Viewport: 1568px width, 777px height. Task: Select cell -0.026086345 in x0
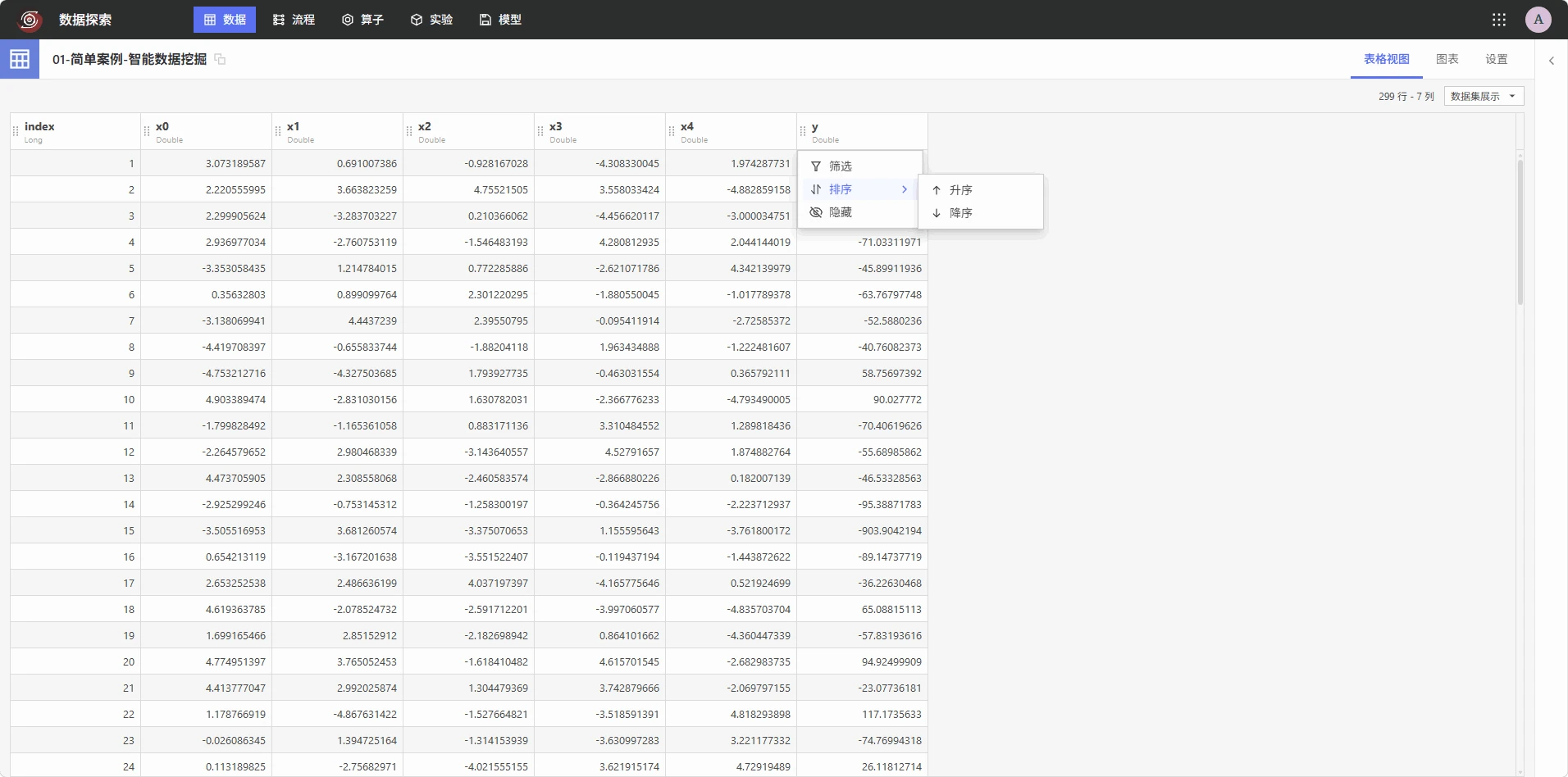tap(207, 740)
